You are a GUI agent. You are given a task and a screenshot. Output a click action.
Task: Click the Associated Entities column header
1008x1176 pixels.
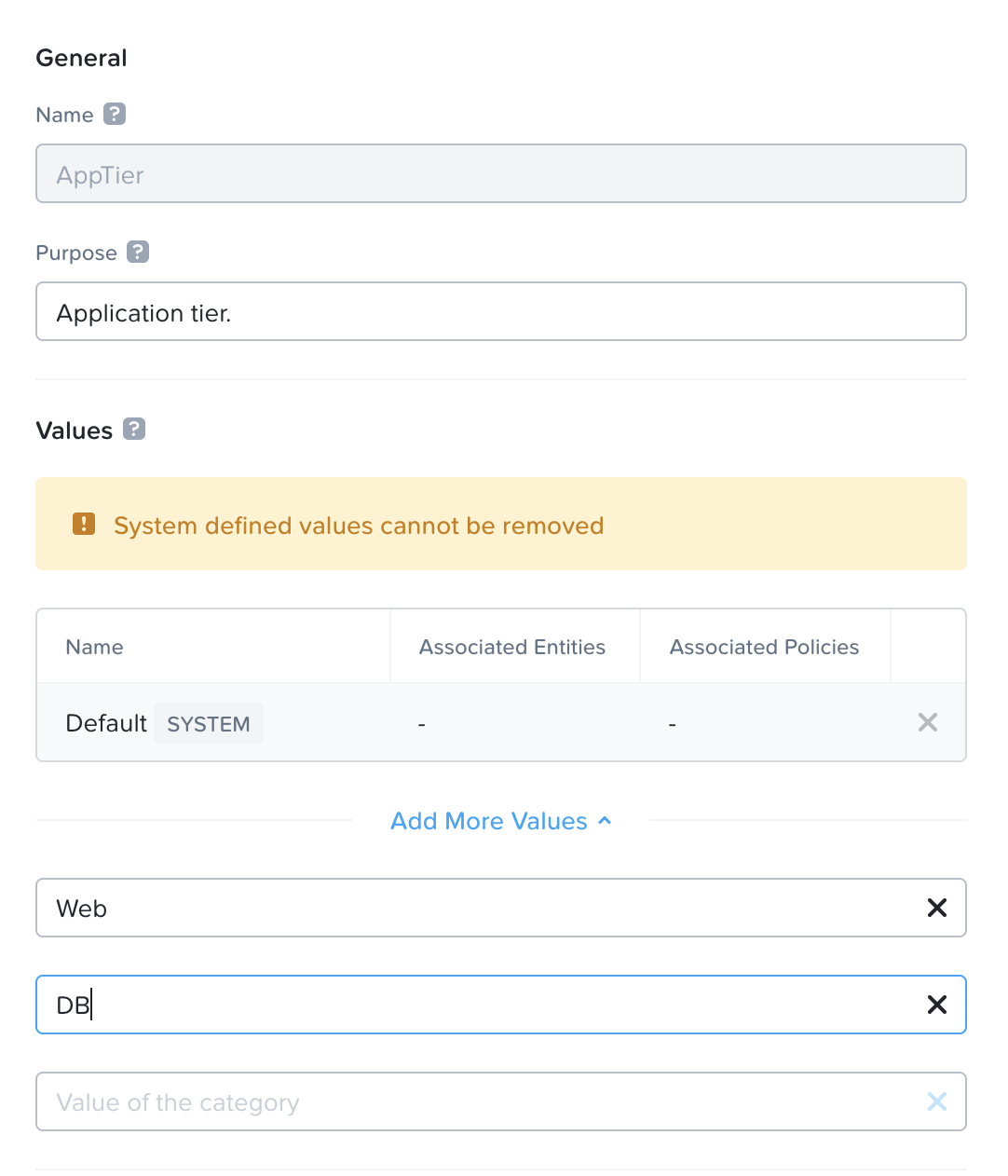tap(511, 647)
